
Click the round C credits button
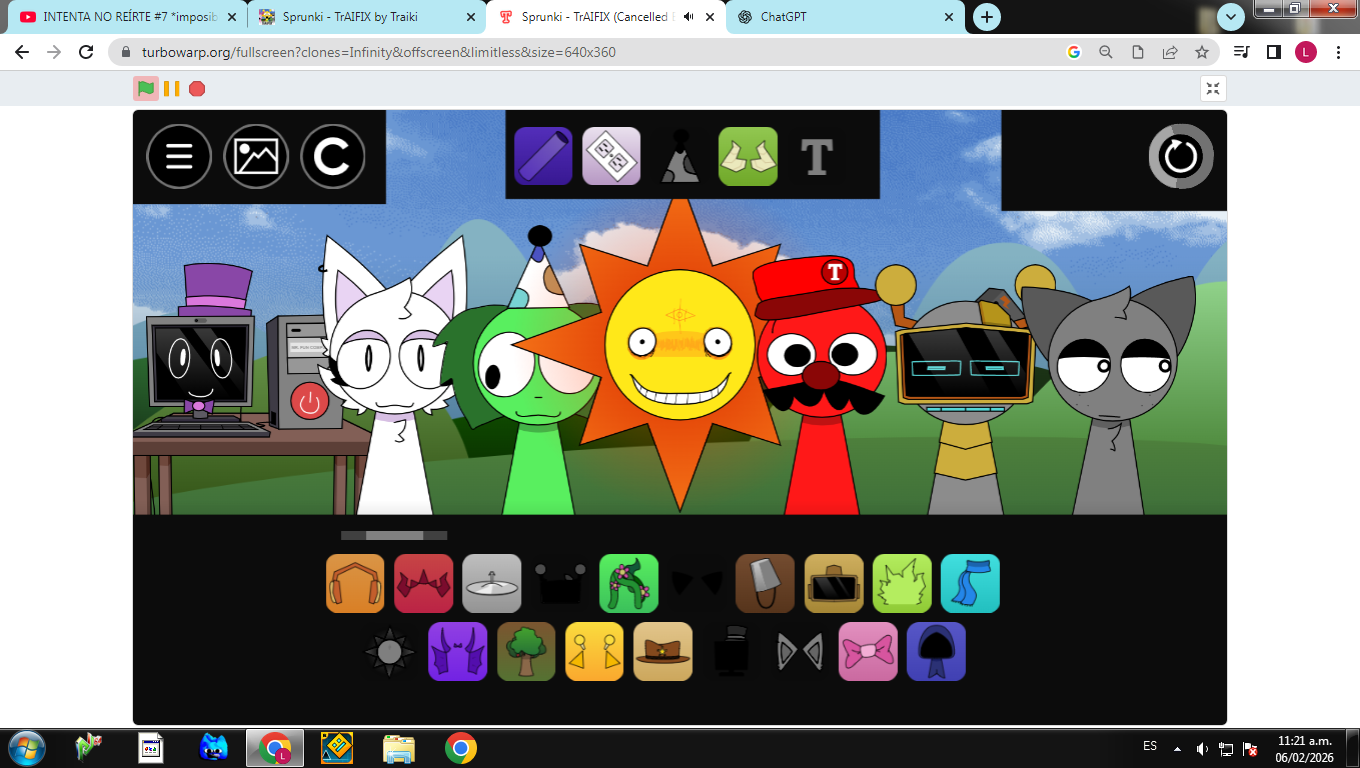pyautogui.click(x=333, y=156)
